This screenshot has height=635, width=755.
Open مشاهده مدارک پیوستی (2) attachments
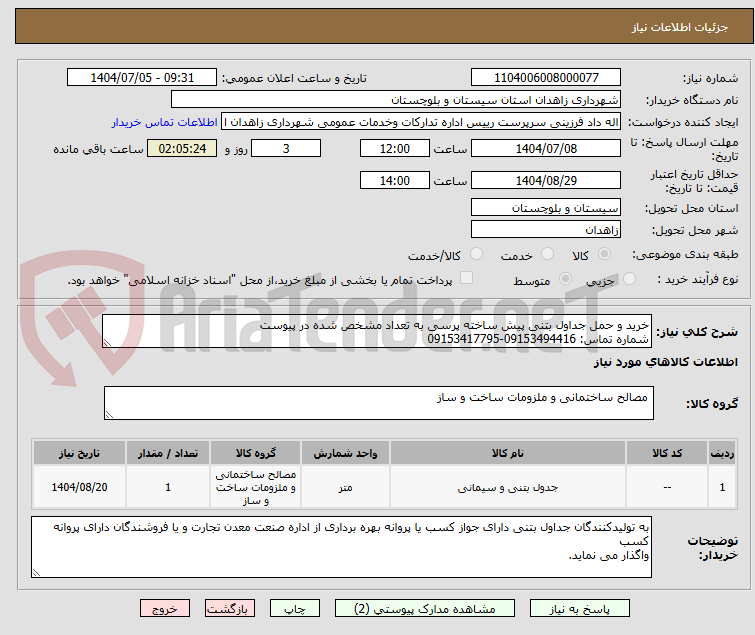[x=425, y=609]
